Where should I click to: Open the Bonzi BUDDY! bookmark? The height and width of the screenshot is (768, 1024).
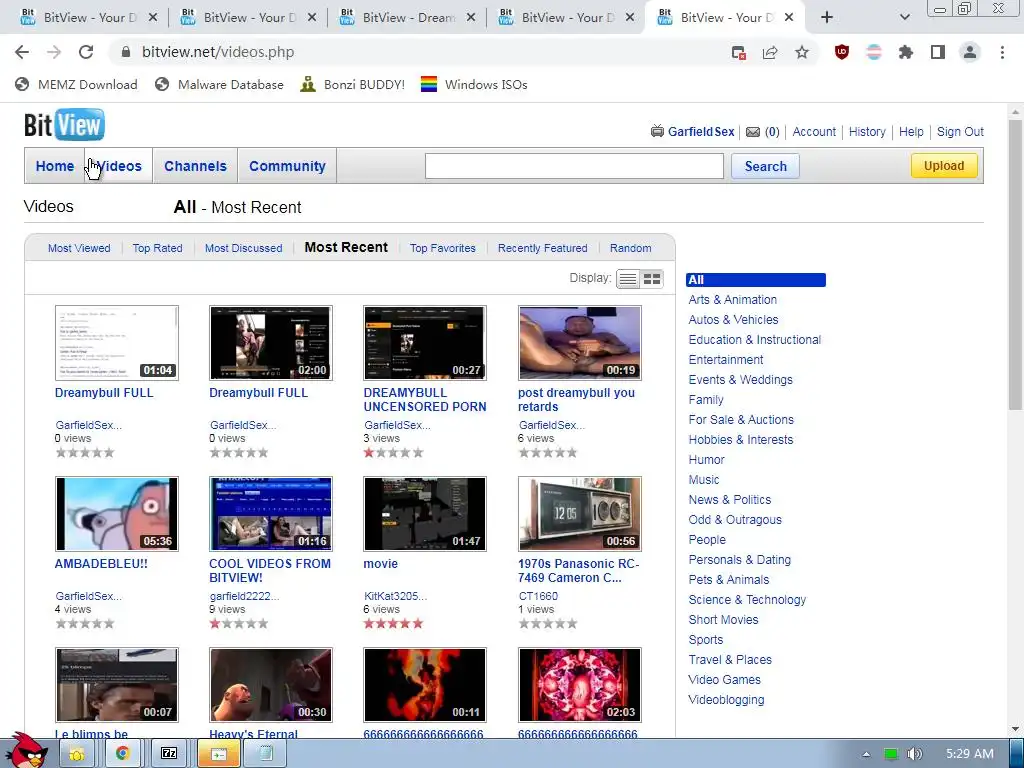352,84
